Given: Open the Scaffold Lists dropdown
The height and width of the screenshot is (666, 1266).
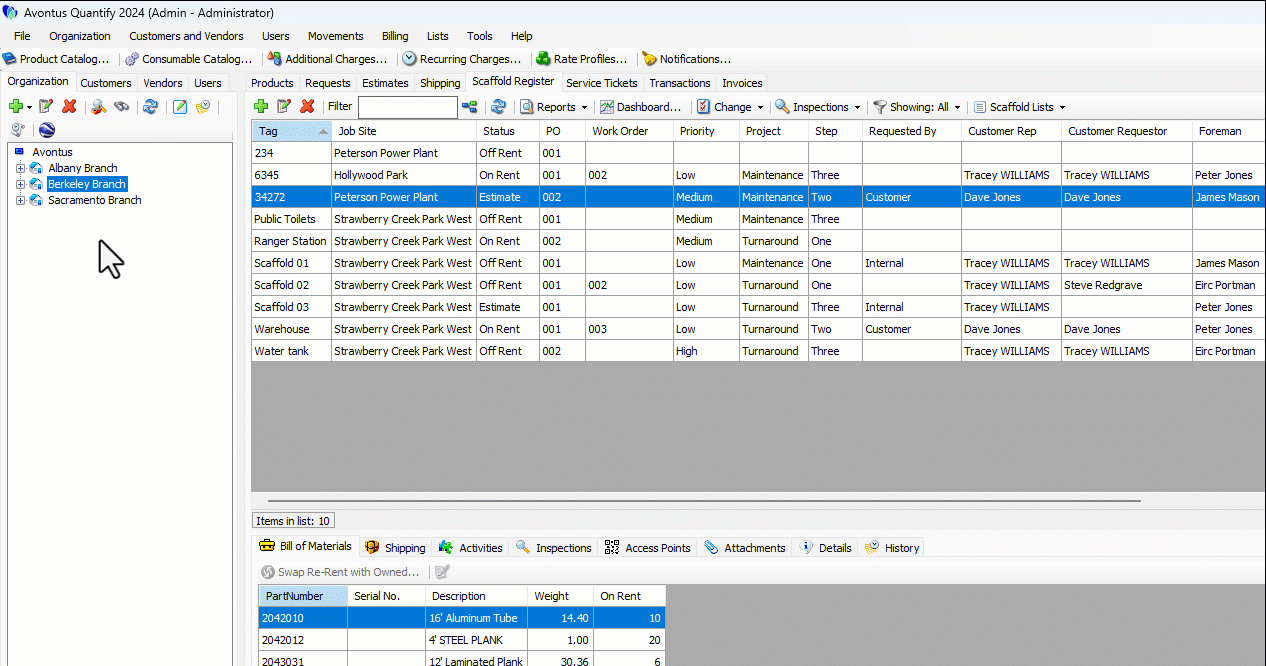Looking at the screenshot, I should point(1020,107).
